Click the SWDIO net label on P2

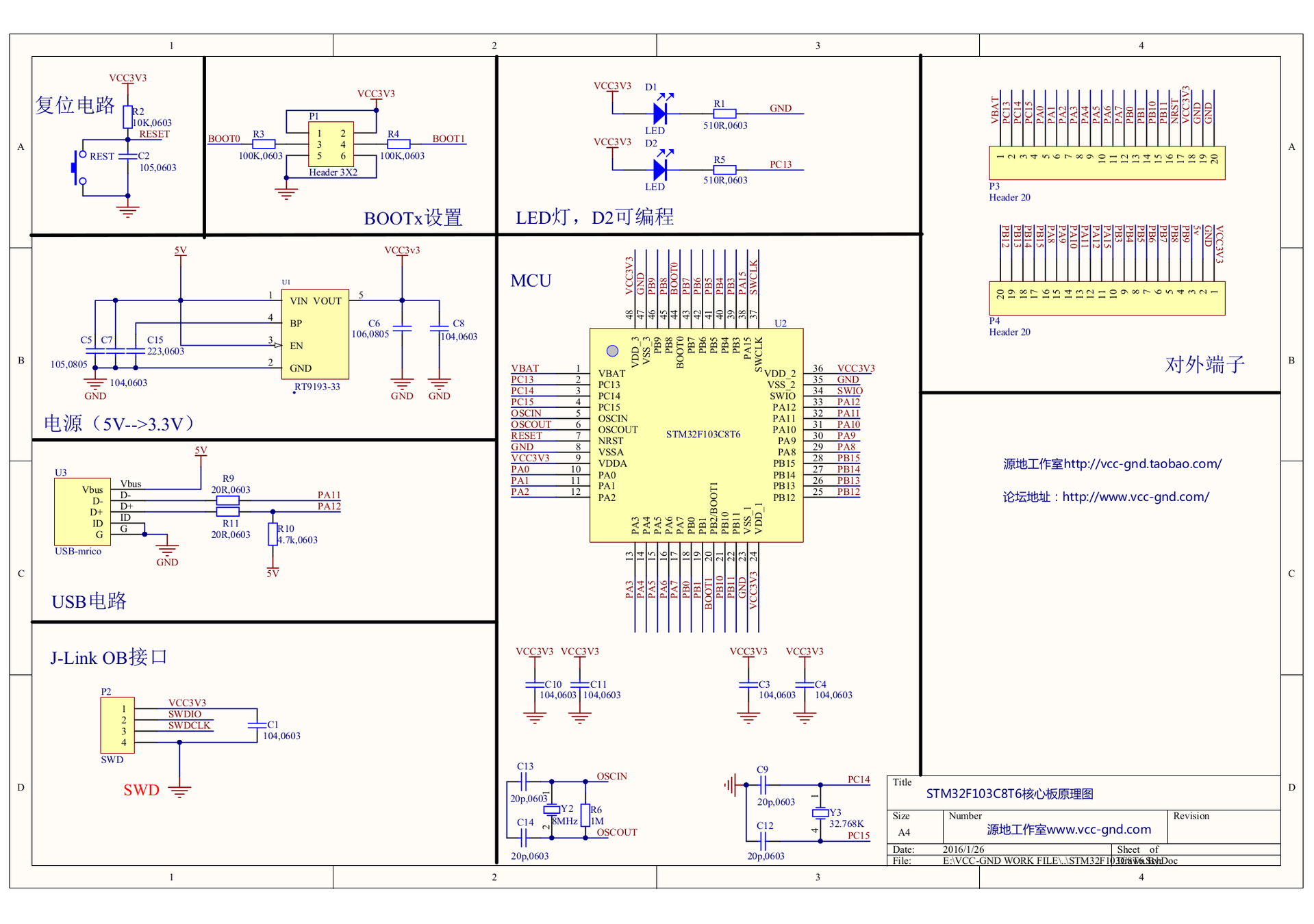tap(185, 715)
